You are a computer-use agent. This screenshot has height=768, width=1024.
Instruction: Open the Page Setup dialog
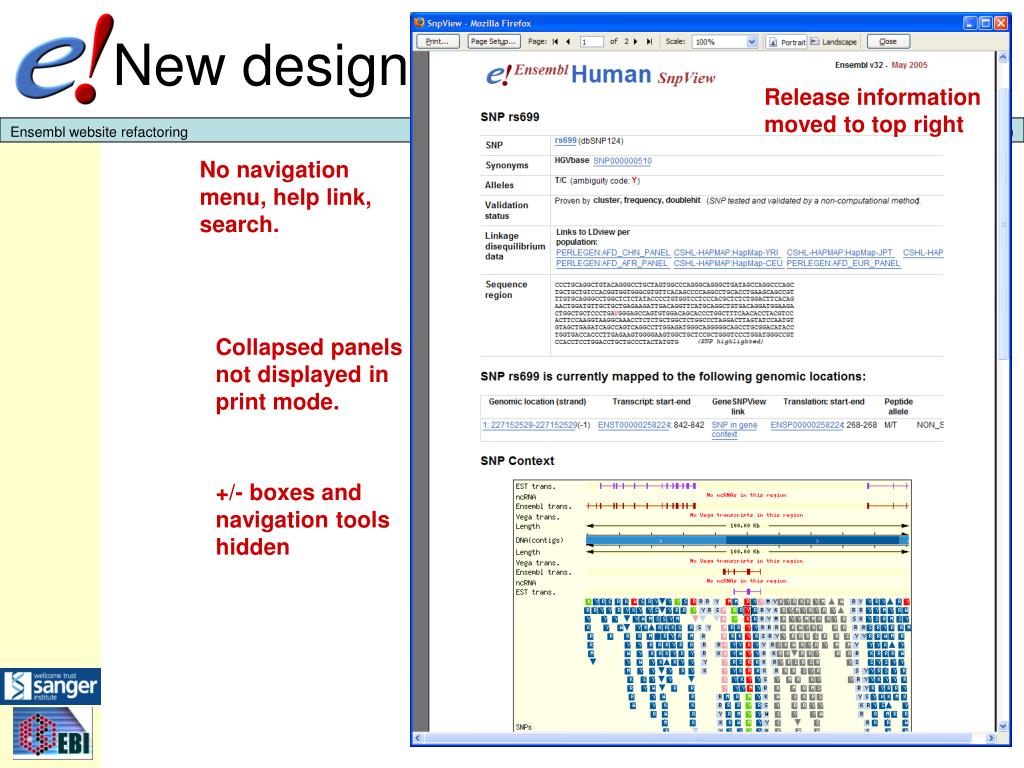[494, 42]
